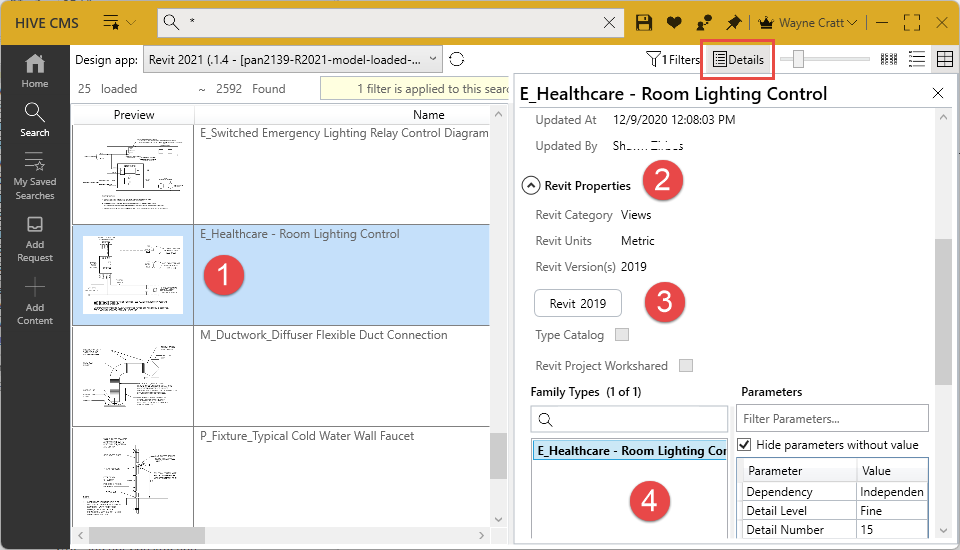The height and width of the screenshot is (550, 960).
Task: Open the Home page in the sidebar
Action: (35, 71)
